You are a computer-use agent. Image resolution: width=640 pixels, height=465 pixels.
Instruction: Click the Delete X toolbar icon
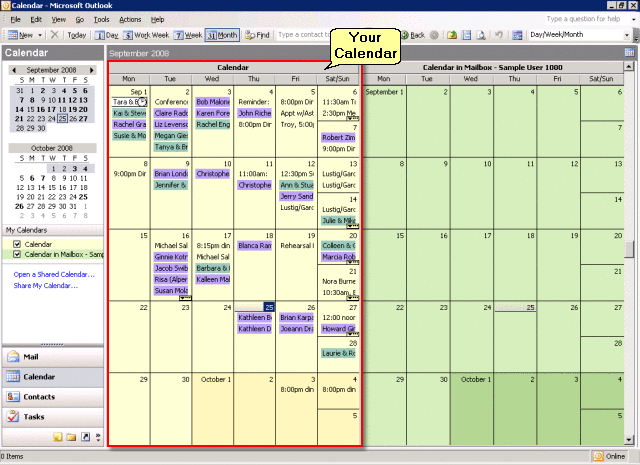click(54, 35)
